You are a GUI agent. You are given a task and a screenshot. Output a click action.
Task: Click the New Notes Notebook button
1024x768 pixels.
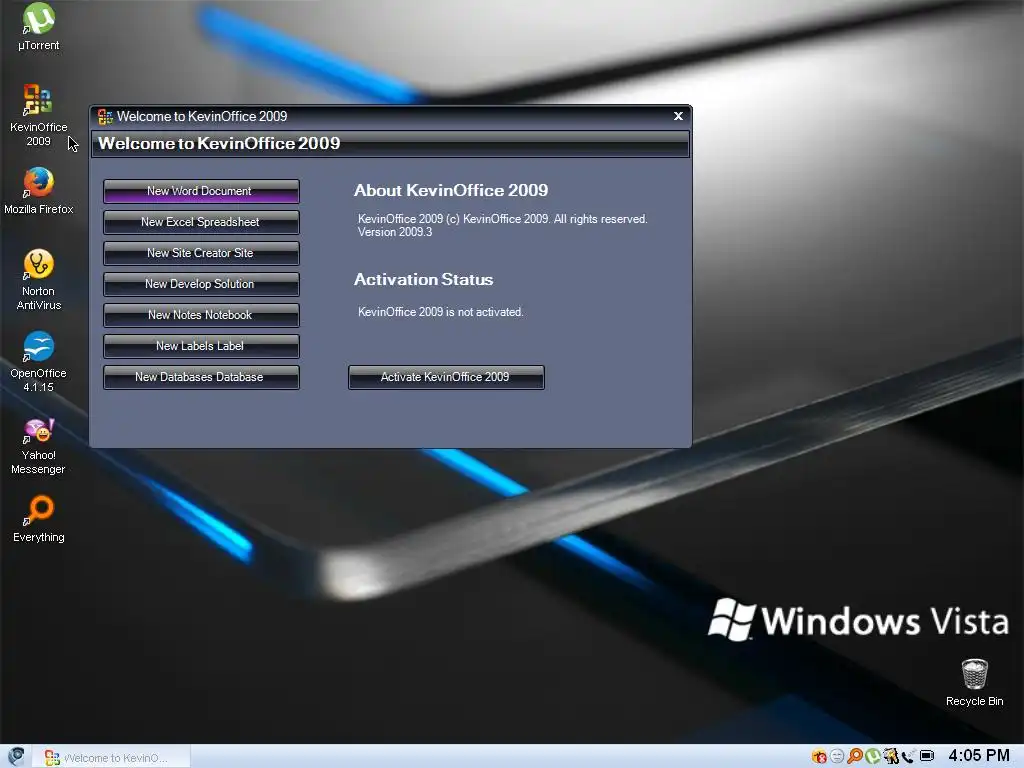201,315
